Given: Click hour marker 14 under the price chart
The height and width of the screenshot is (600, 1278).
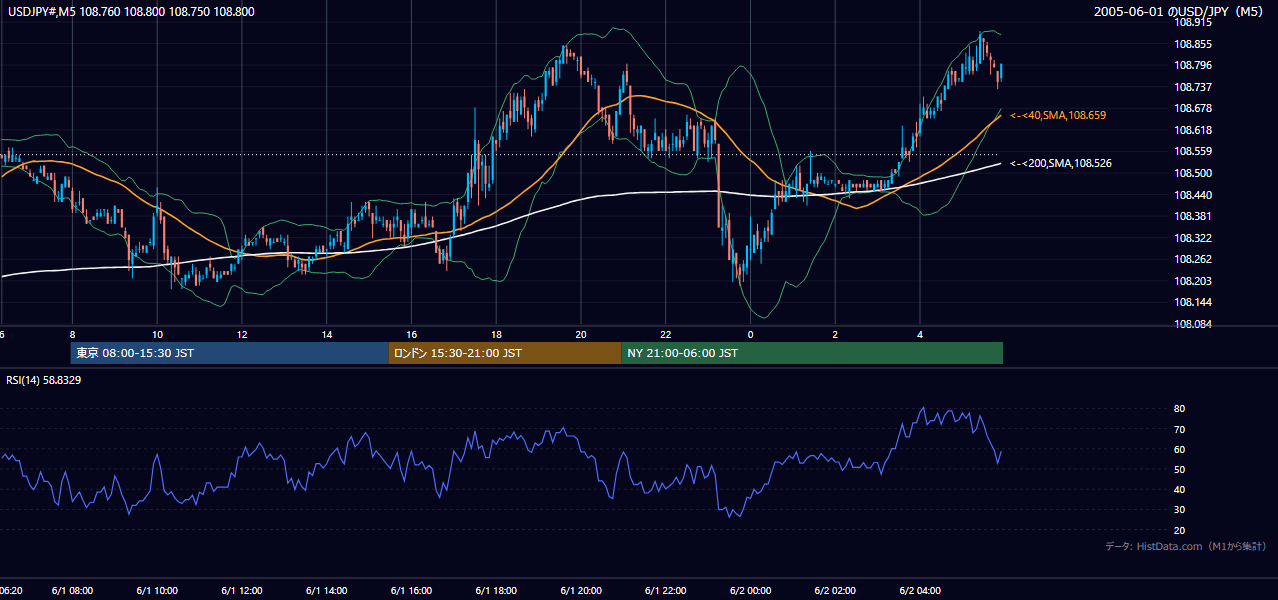Looking at the screenshot, I should coord(327,334).
